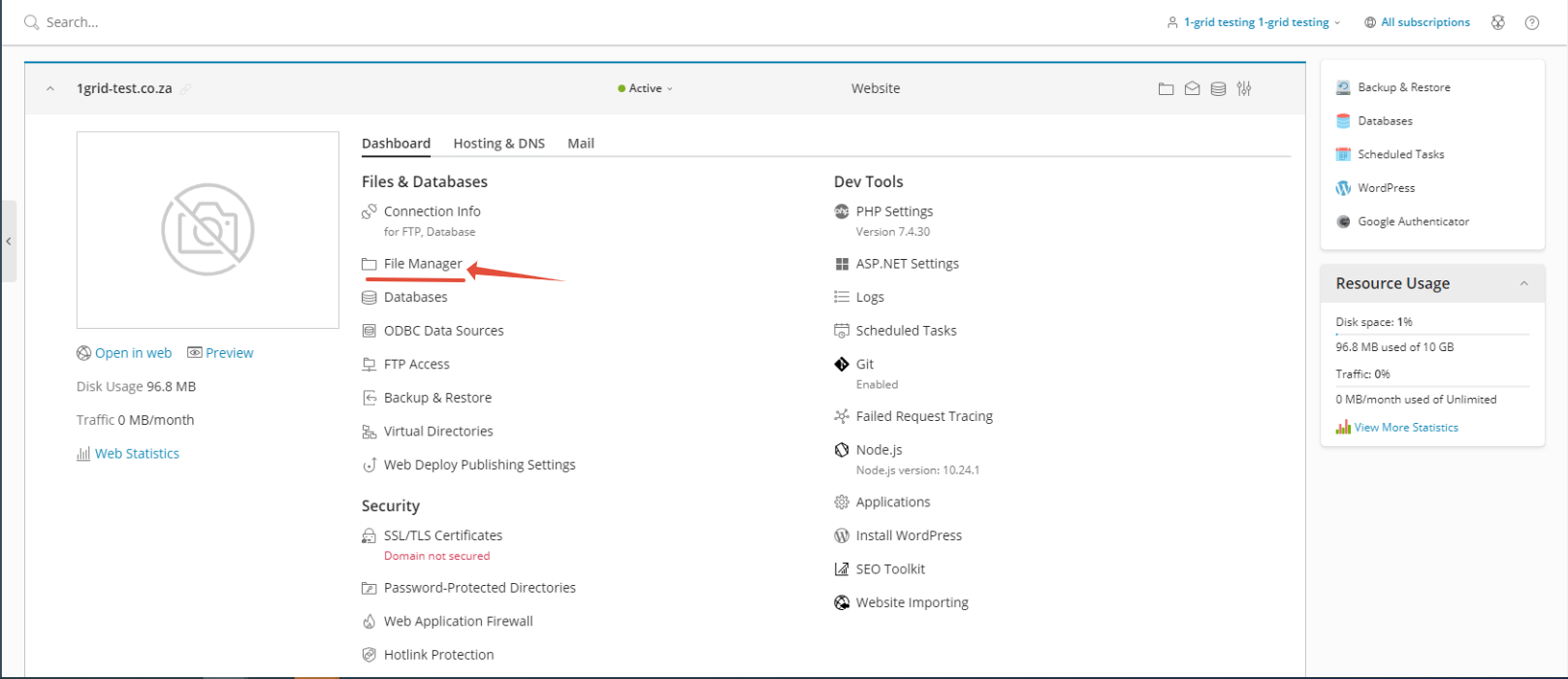Screen dimensions: 1568x679
Task: Open All subscriptions
Action: [x=1417, y=22]
